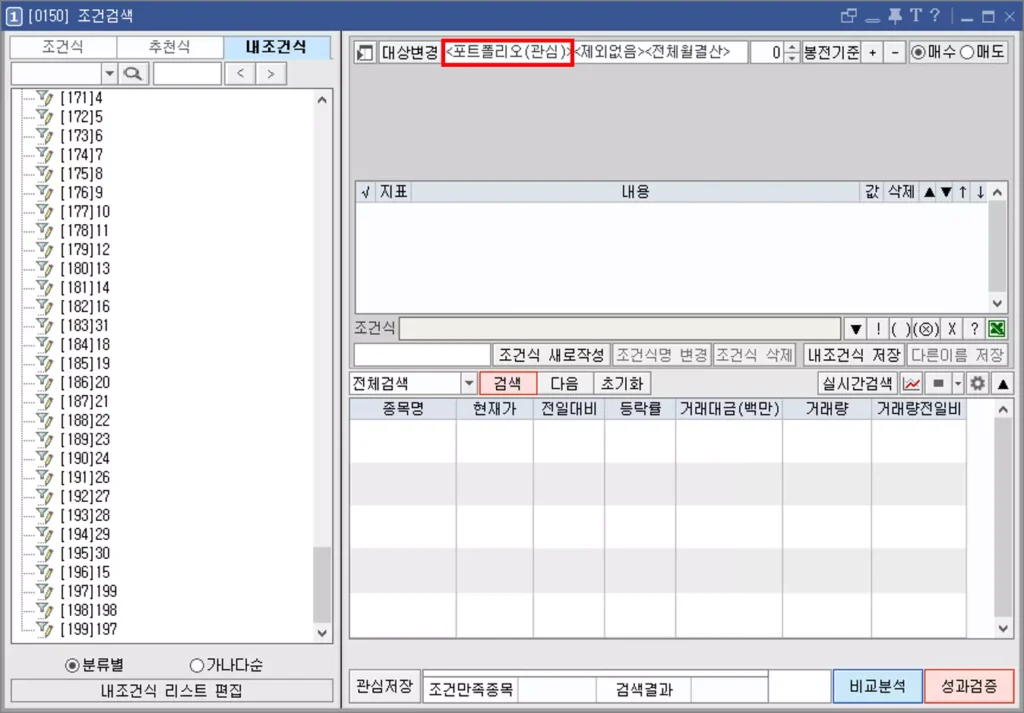Click the 실시간검색 button
1024x713 pixels.
(857, 384)
